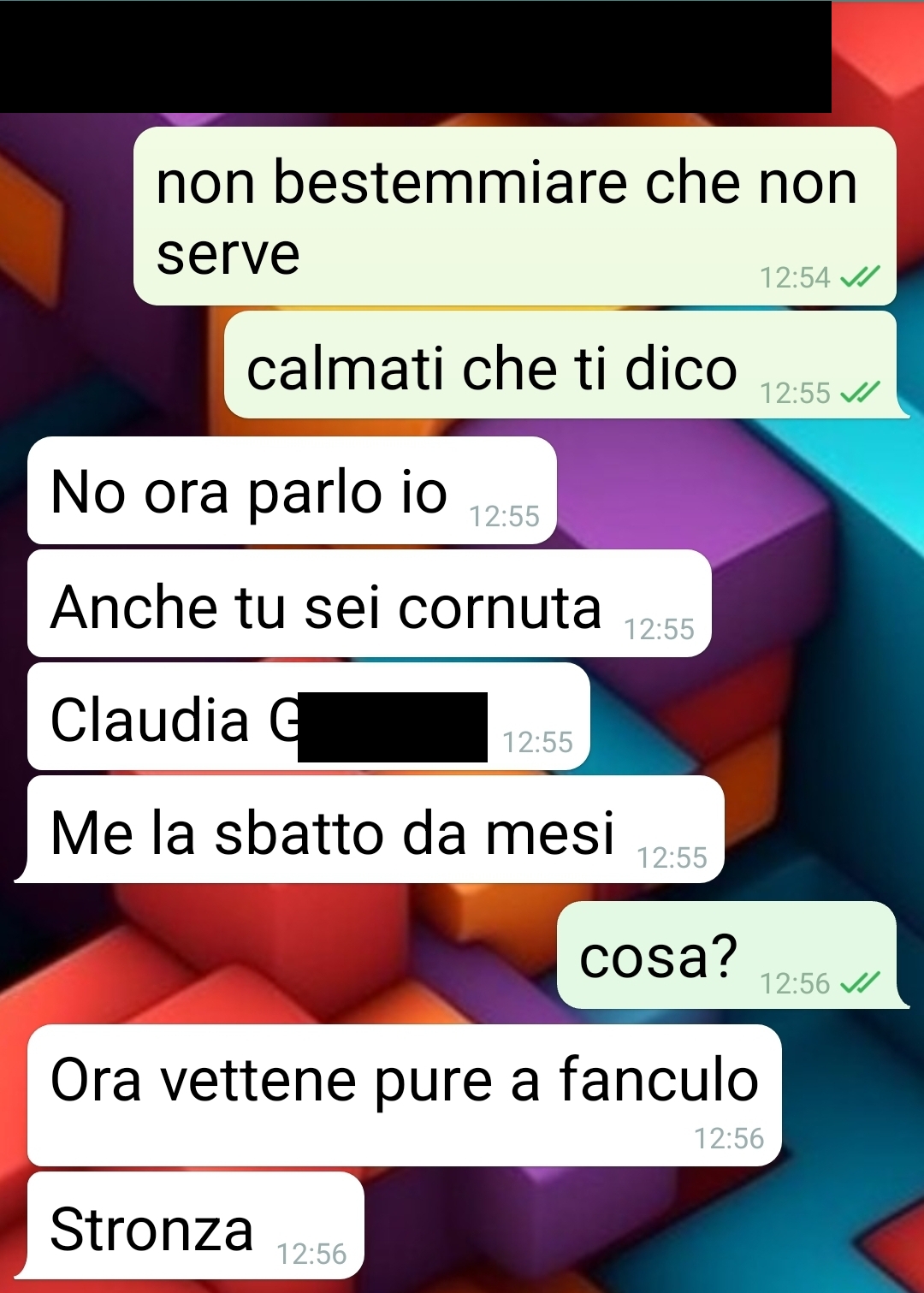The image size is (924, 1293).
Task: Select the 'non bestemmiare che non serve' bubble
Action: click(x=515, y=216)
